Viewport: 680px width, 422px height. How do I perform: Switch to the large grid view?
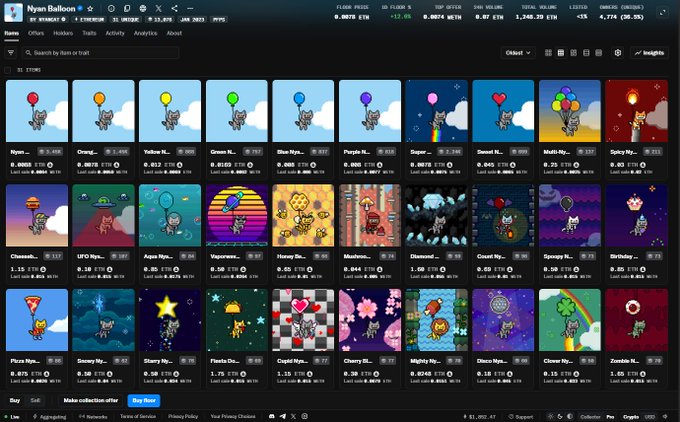548,52
